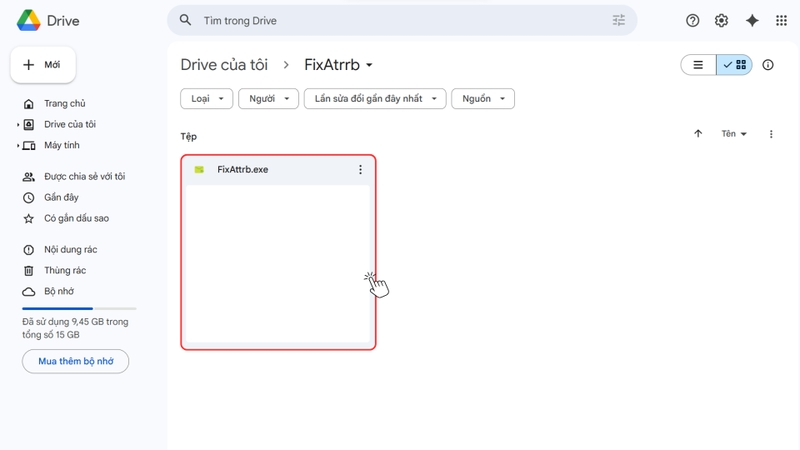Click the Nội dung rác spam icon

29,249
